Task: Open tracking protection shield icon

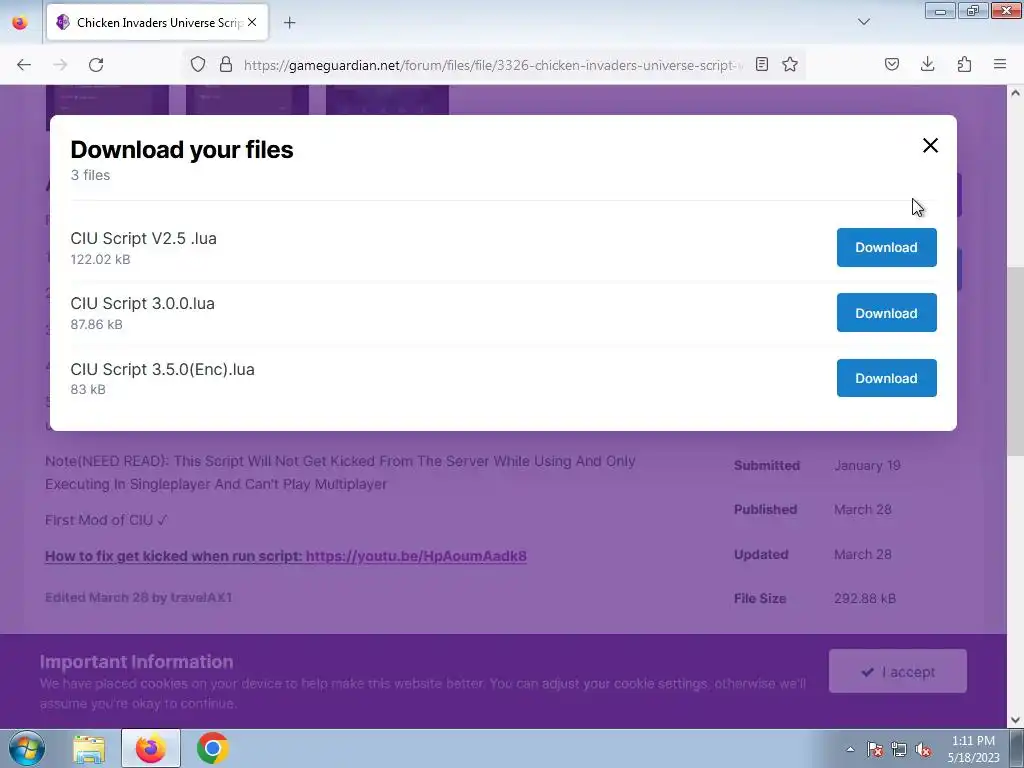Action: click(x=198, y=65)
